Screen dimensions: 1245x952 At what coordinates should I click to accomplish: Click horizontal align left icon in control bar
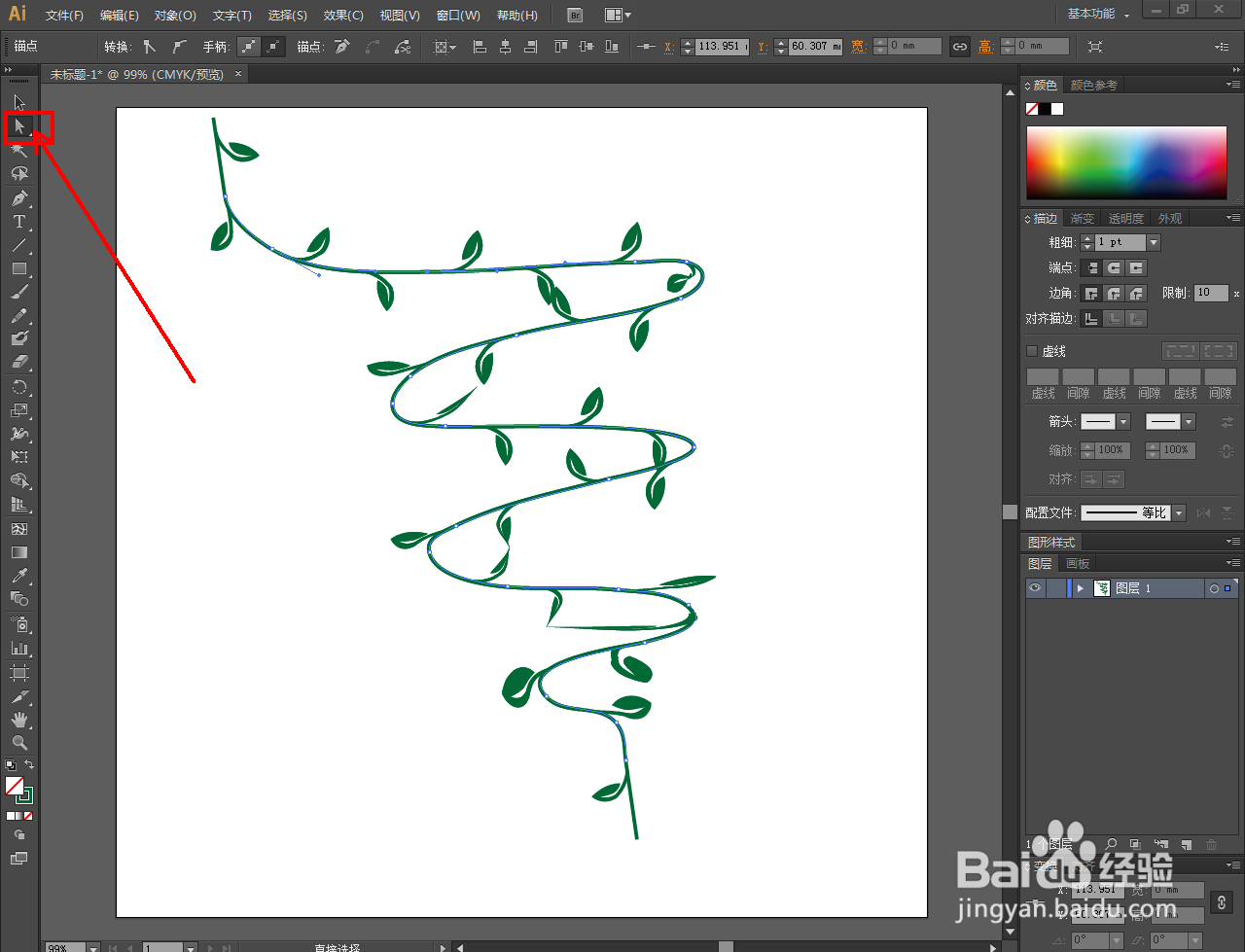coord(480,46)
